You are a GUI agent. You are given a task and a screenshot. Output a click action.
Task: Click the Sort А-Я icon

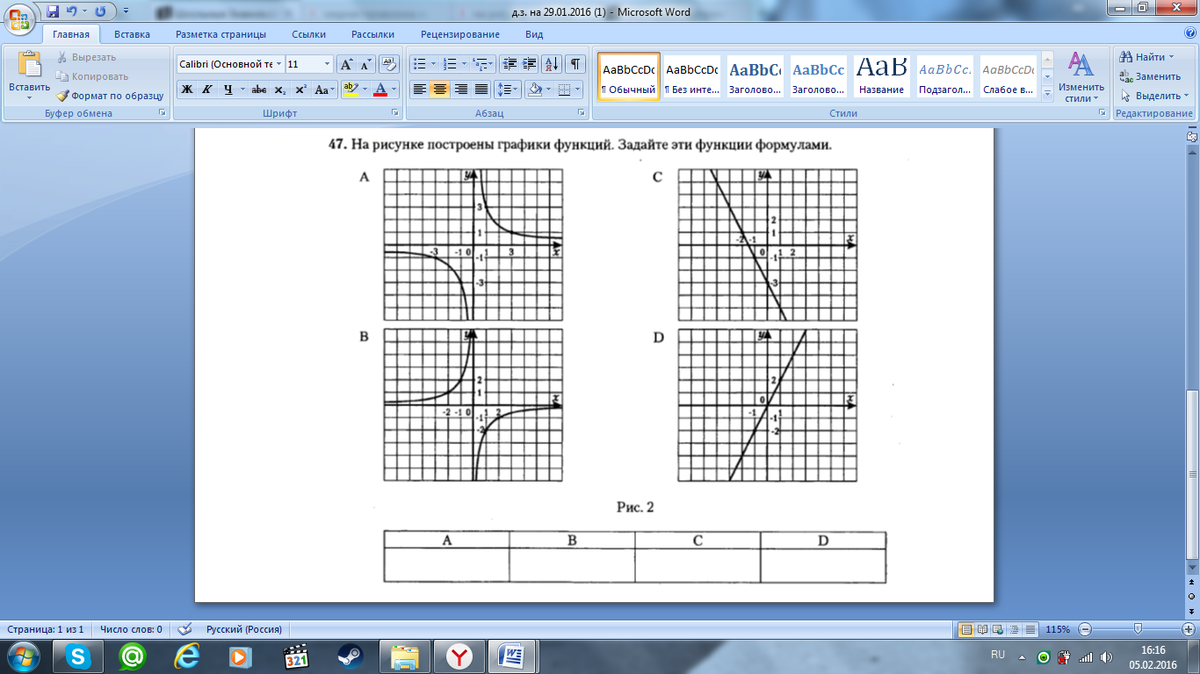pos(554,64)
